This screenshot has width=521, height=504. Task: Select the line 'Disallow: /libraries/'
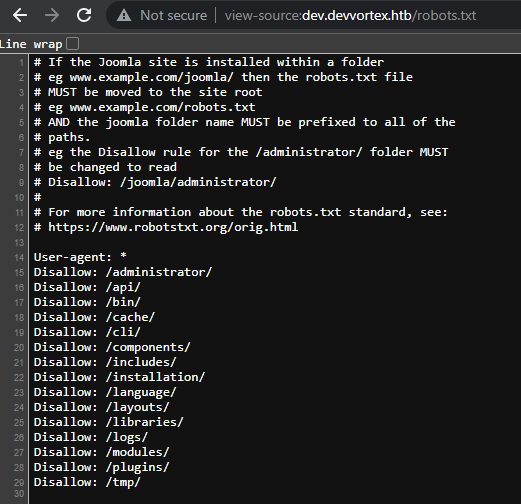click(108, 422)
